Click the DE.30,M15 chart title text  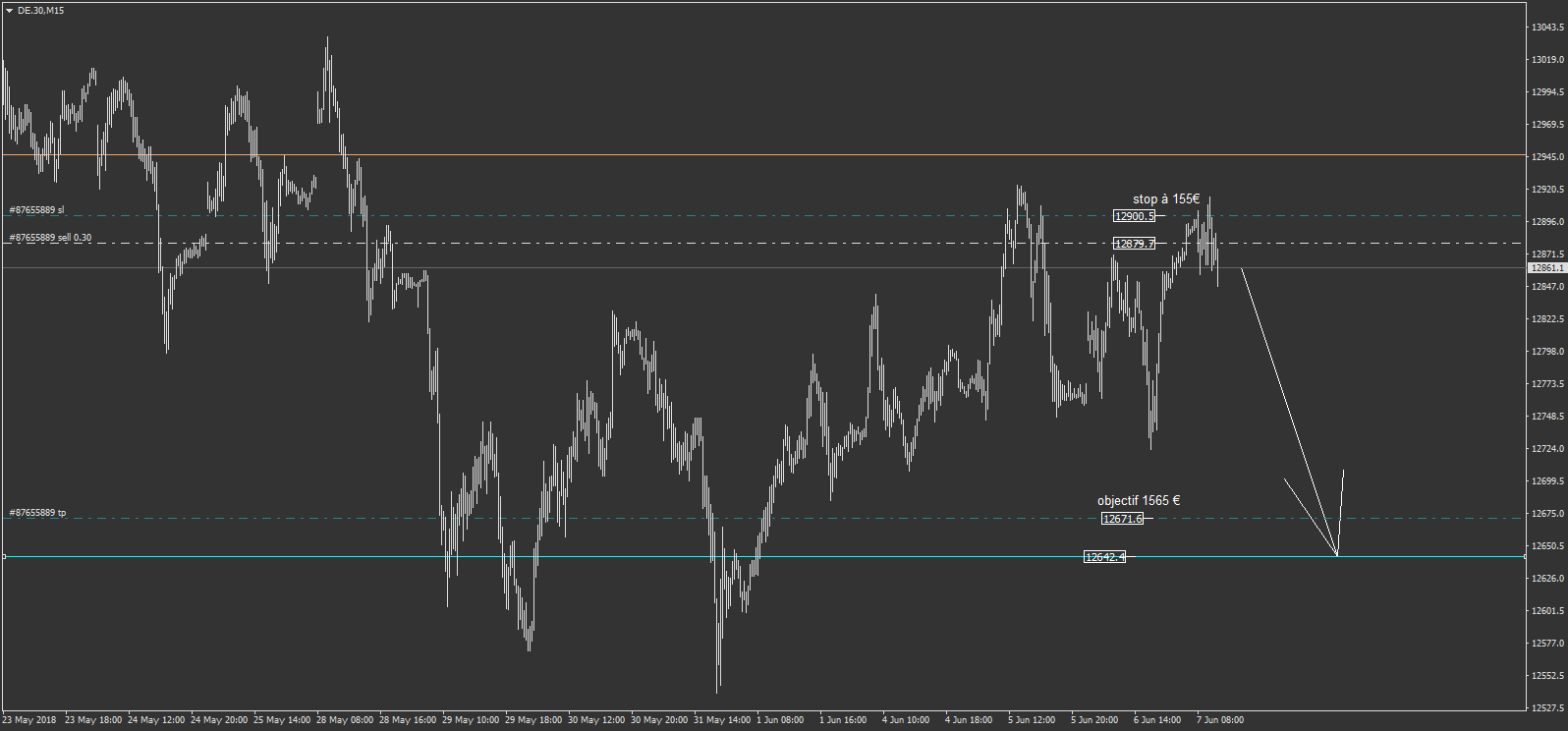(x=41, y=11)
